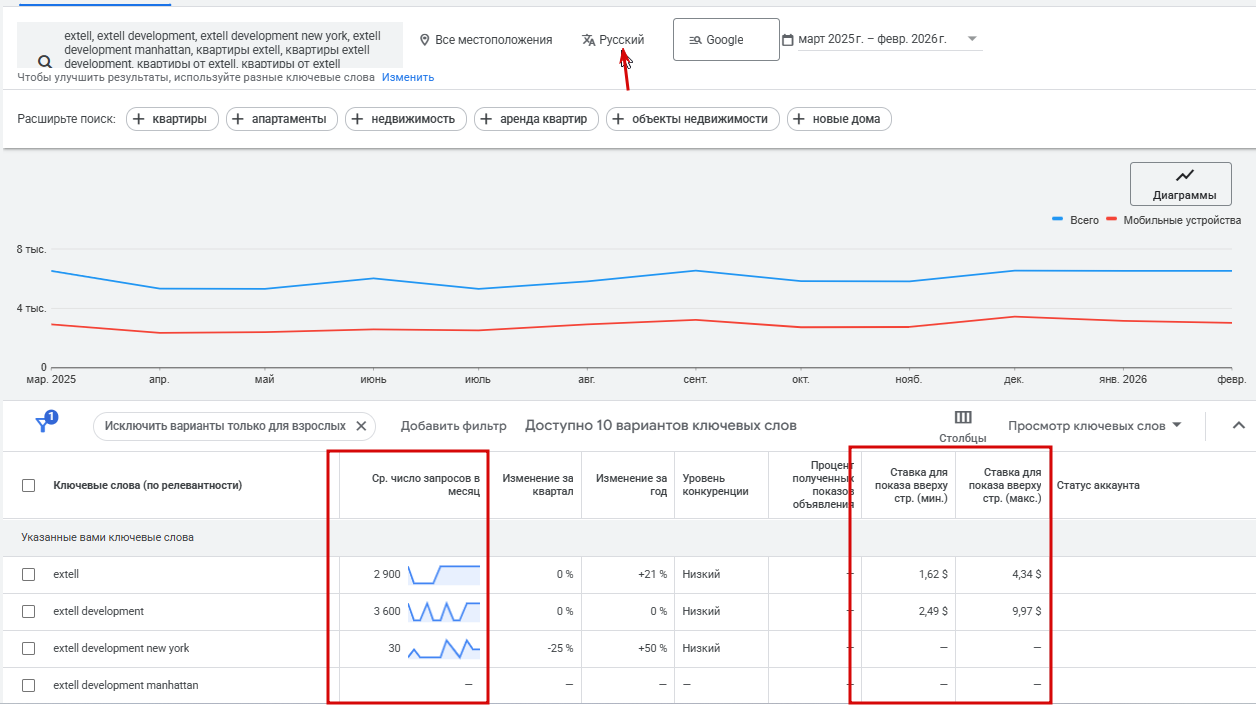Click the location pin icon
1256x705 pixels.
pos(425,40)
